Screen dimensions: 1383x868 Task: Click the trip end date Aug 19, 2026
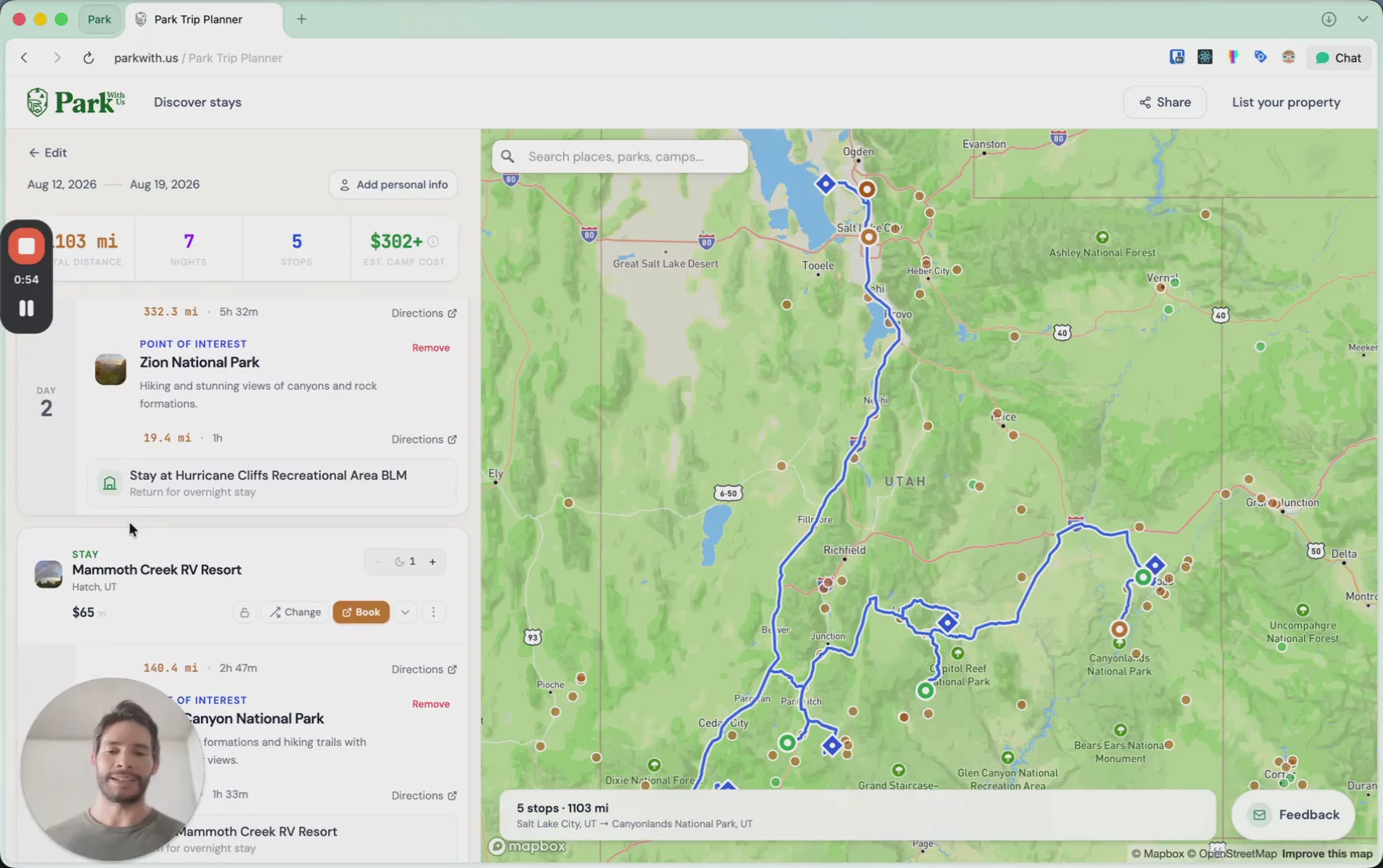(x=165, y=184)
